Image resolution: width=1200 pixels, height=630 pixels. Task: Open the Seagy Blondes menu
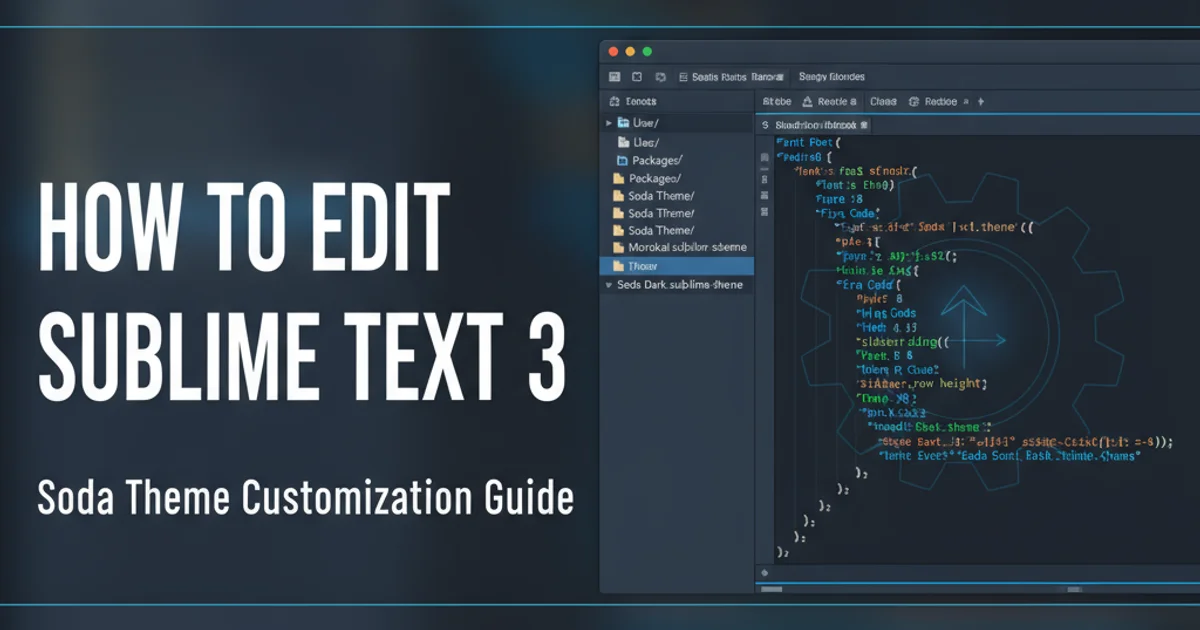click(x=832, y=77)
